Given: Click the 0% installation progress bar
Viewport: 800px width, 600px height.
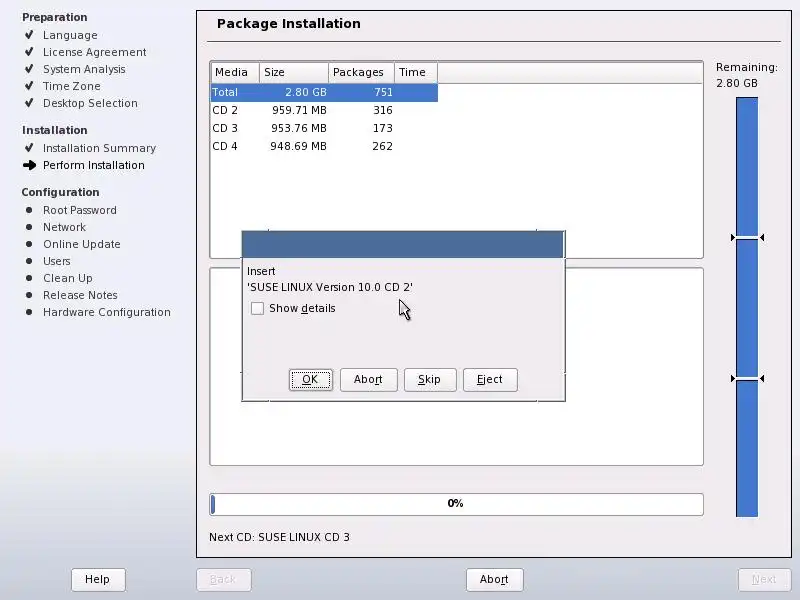Looking at the screenshot, I should [456, 504].
